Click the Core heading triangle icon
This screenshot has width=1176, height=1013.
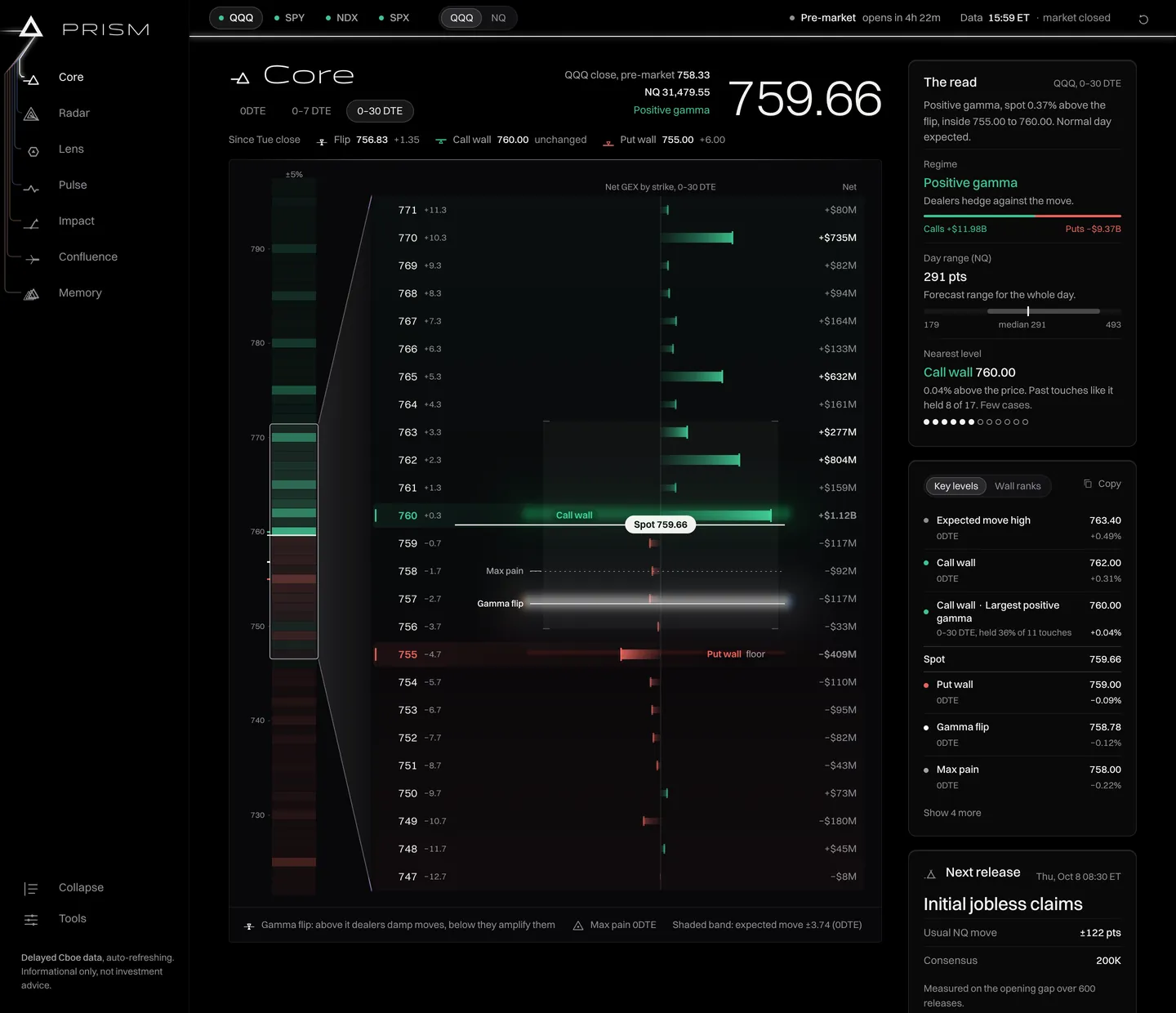(240, 78)
